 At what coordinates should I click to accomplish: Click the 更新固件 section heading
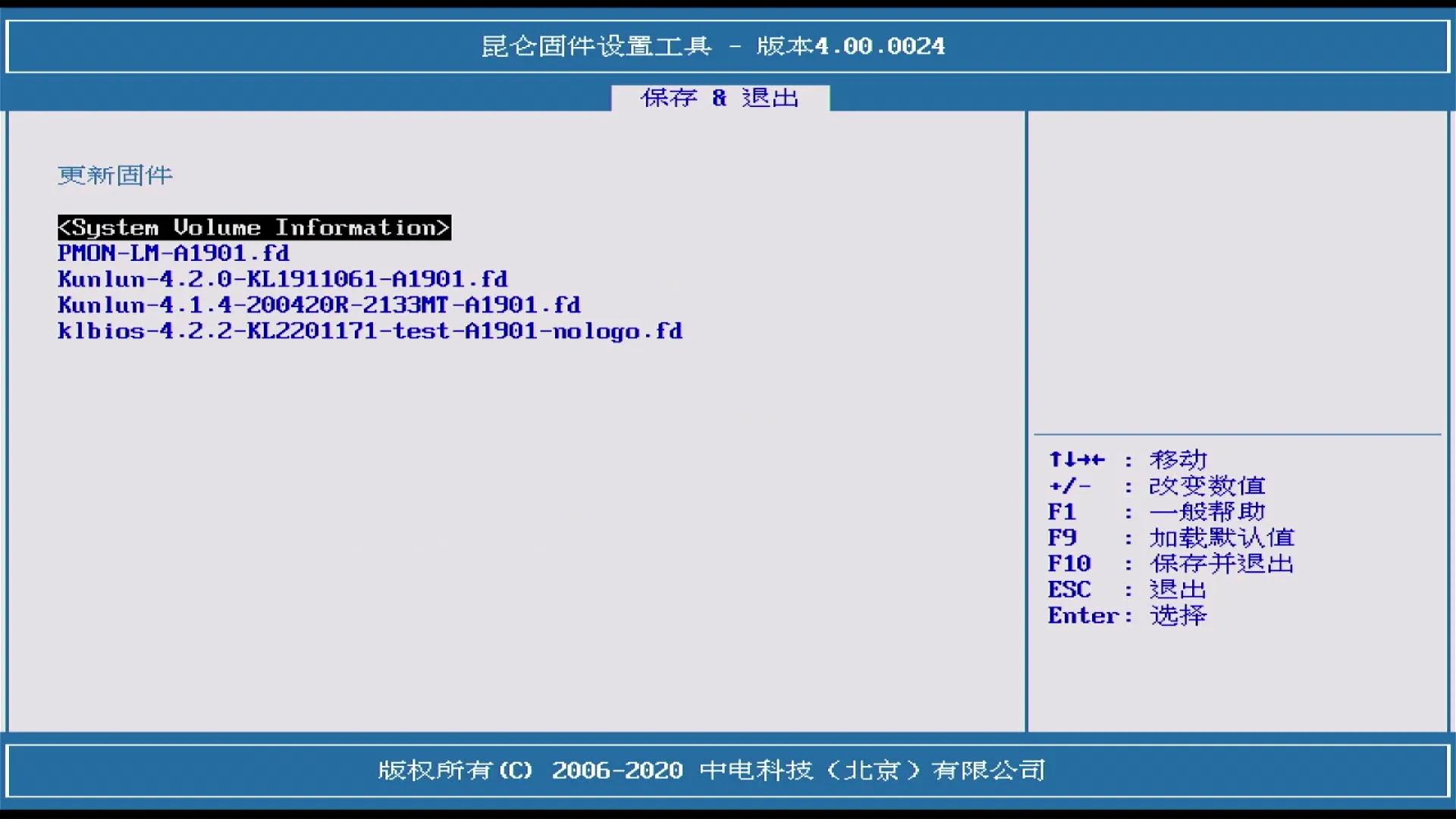tap(115, 176)
